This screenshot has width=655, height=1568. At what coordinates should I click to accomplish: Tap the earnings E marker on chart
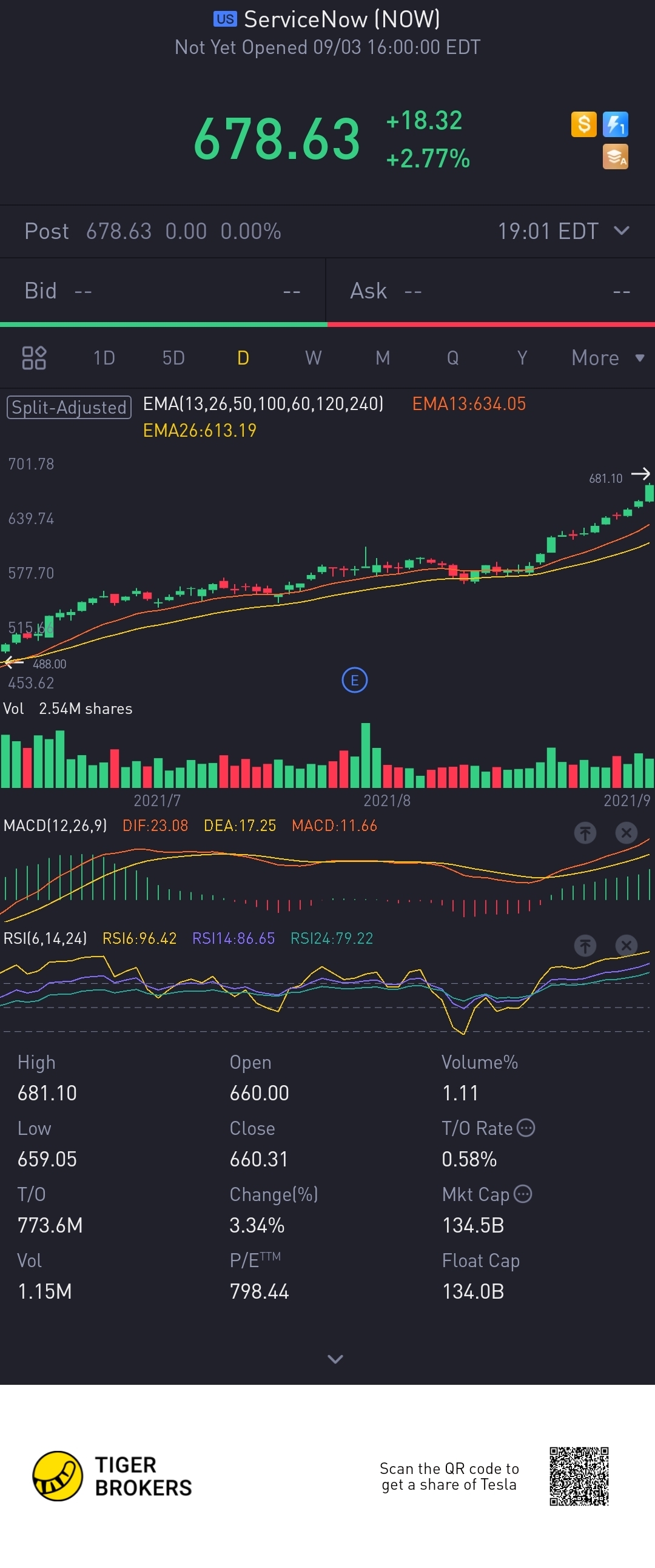click(x=355, y=680)
